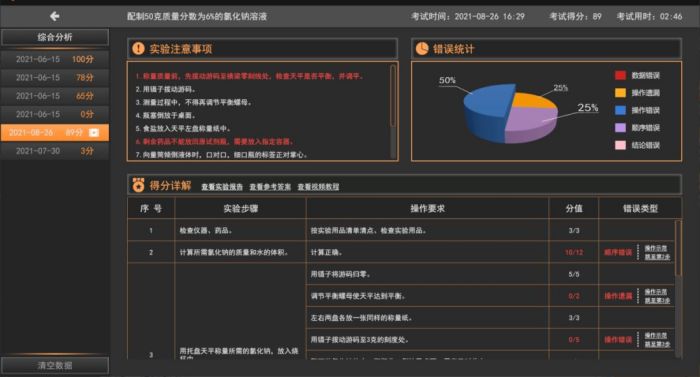Viewport: 700px width, 377px height.
Task: Click the 清空数据 button
Action: [x=55, y=365]
